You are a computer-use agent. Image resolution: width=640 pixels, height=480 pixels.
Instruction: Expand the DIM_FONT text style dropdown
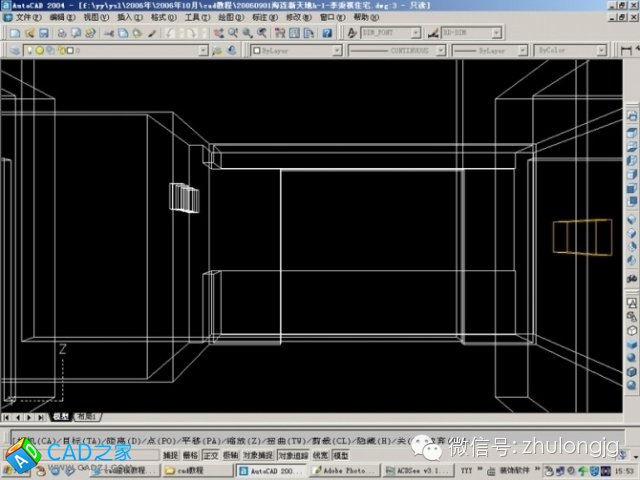click(x=388, y=33)
